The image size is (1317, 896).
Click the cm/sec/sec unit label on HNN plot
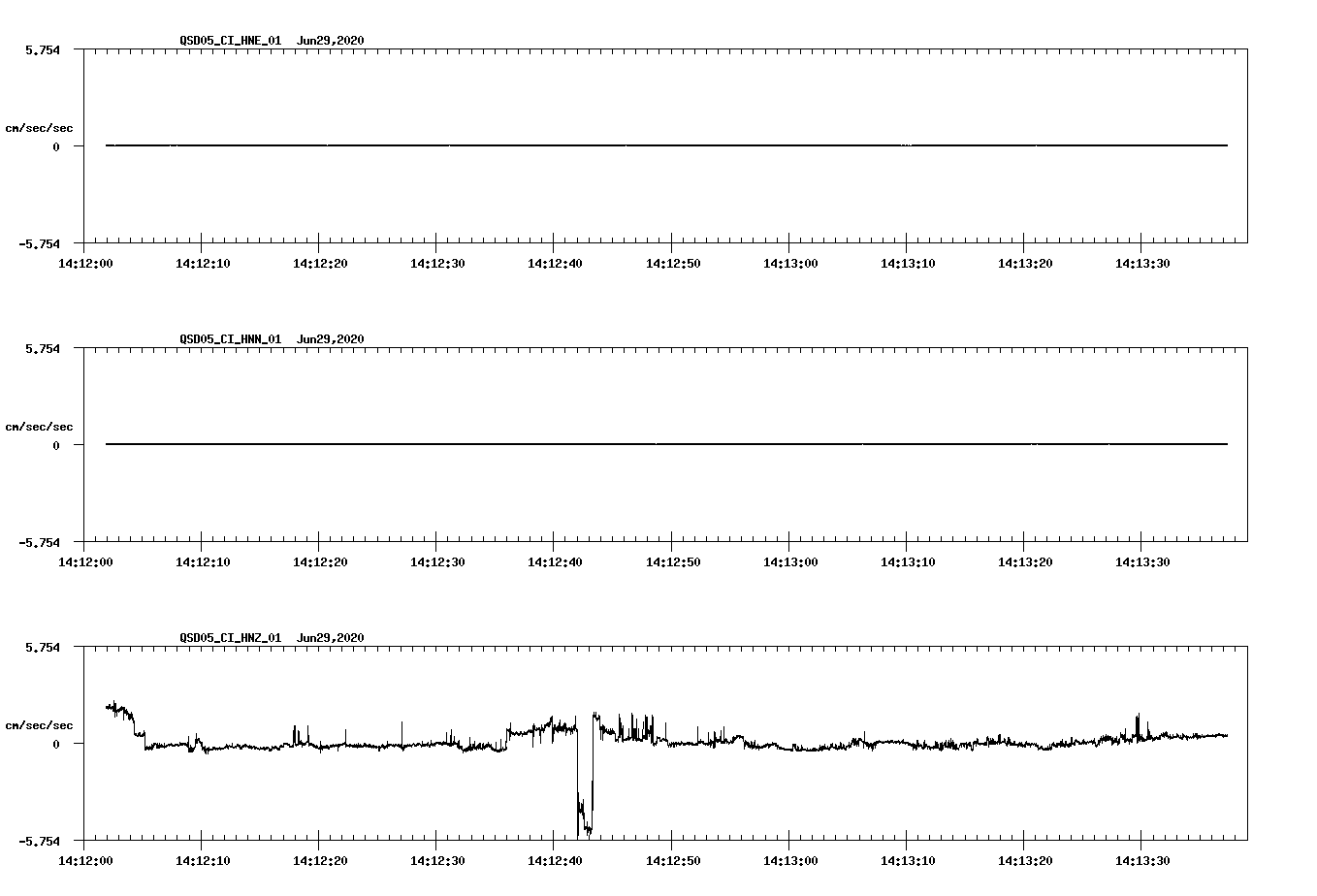click(x=39, y=427)
